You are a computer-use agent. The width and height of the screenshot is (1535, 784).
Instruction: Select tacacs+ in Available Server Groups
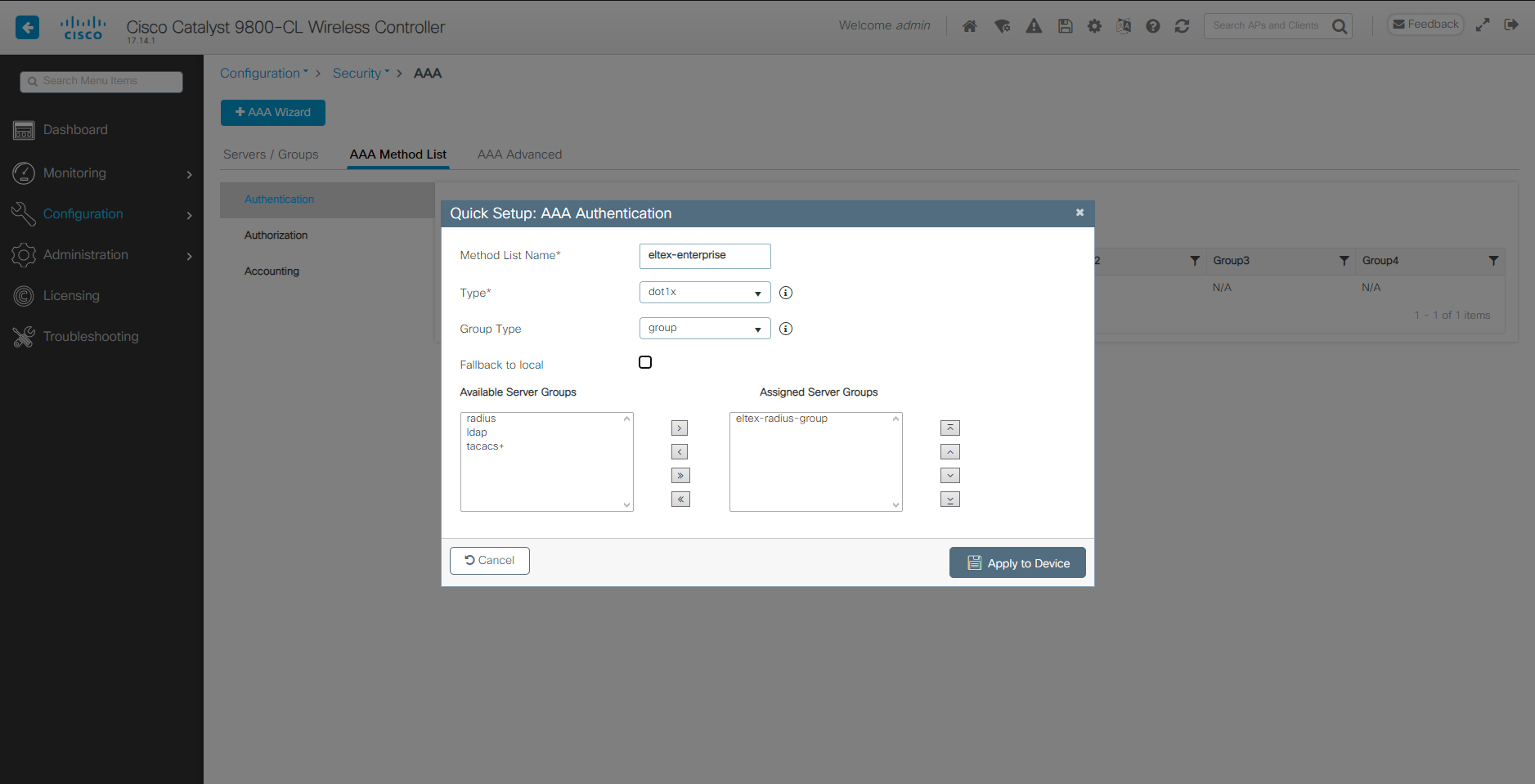[x=485, y=446]
